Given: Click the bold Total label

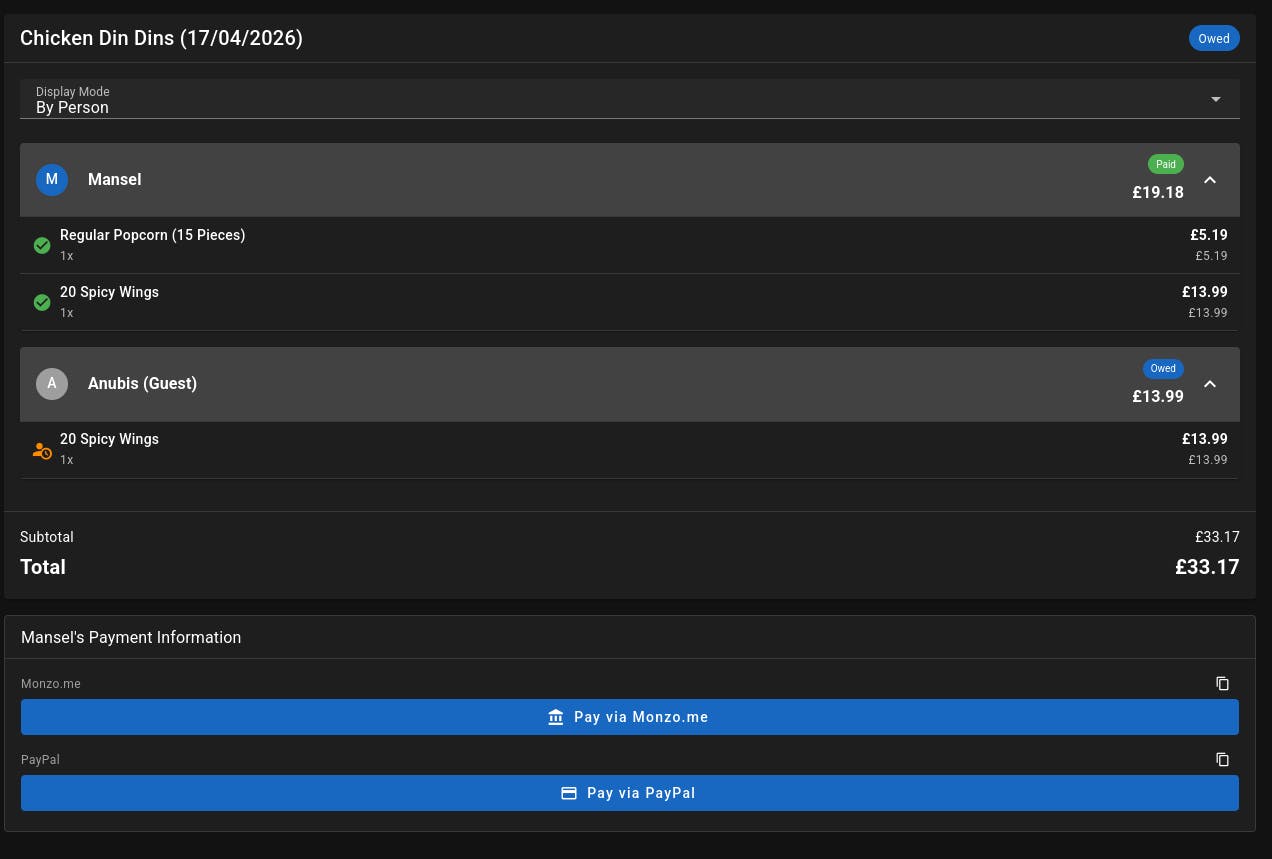Looking at the screenshot, I should point(43,567).
